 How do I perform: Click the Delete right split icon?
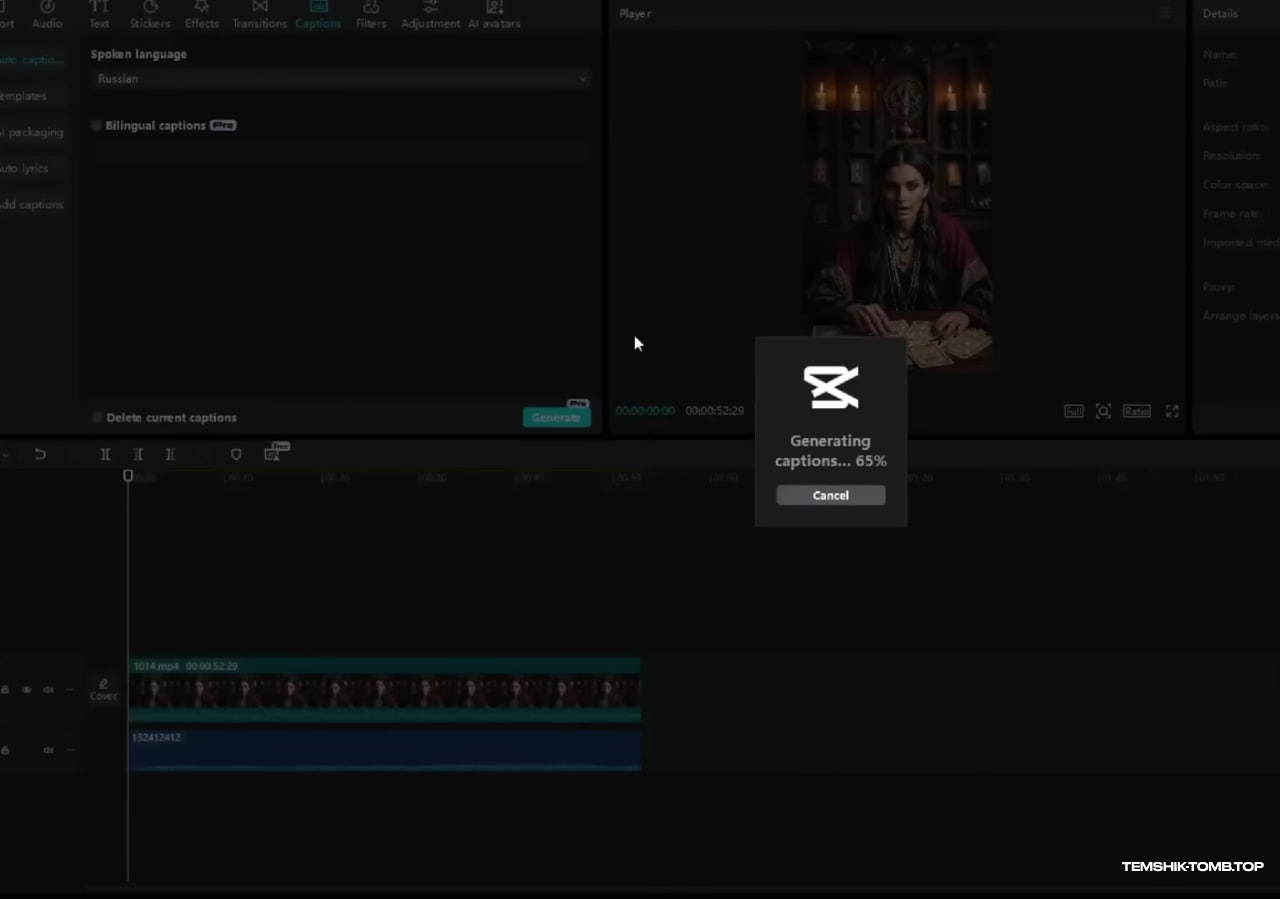tap(170, 454)
